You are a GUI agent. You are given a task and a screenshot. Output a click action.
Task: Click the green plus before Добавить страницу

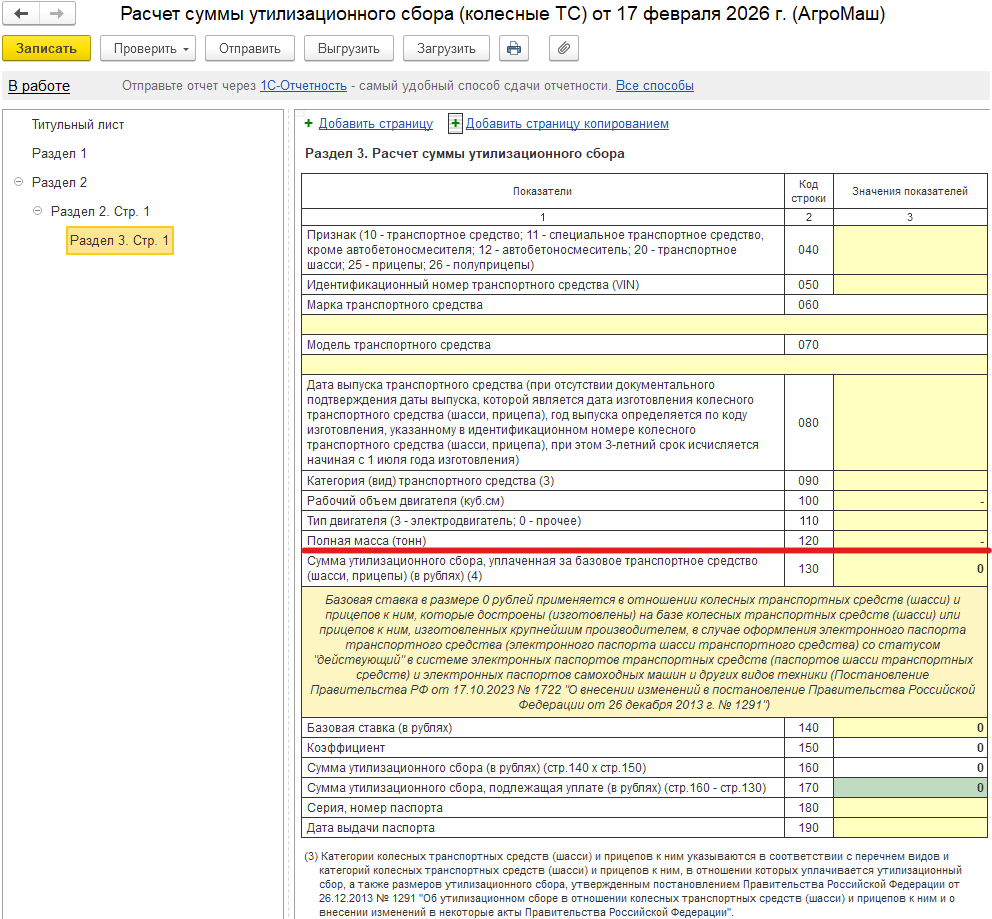[x=309, y=124]
